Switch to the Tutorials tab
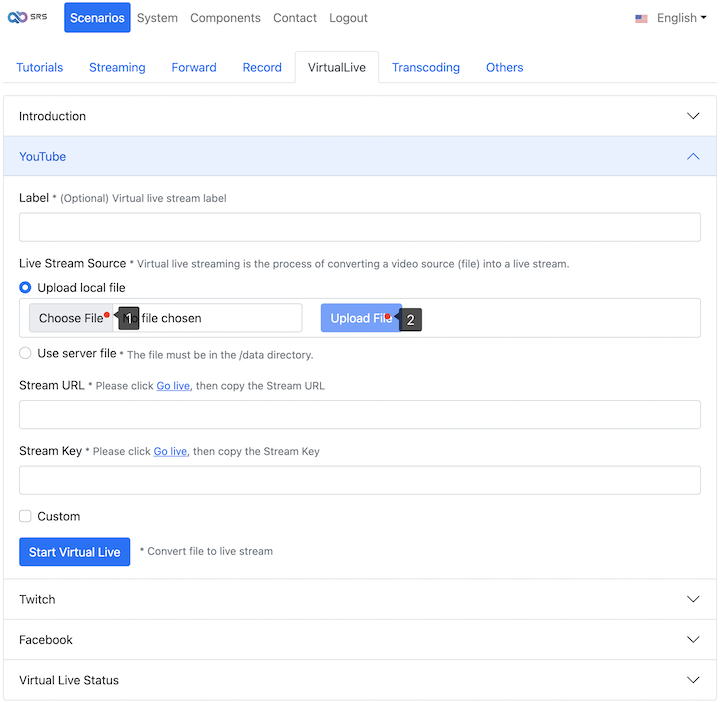 (x=39, y=67)
